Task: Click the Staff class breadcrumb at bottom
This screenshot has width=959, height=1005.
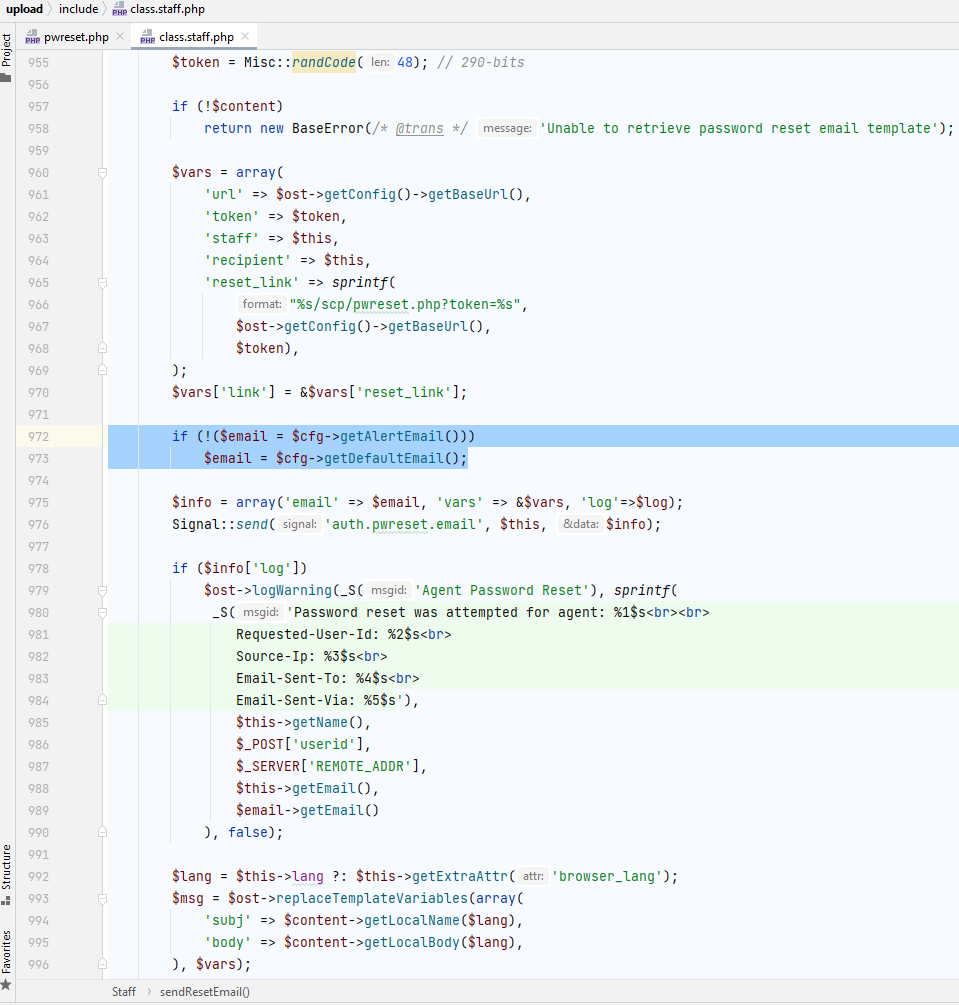Action: point(124,992)
